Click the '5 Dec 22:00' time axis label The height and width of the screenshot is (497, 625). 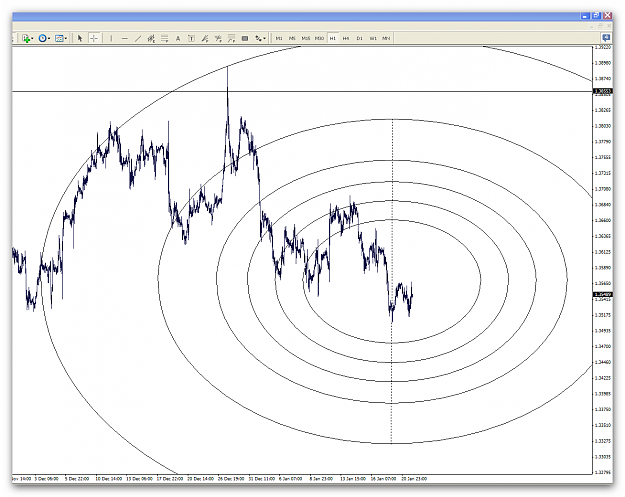(x=77, y=479)
